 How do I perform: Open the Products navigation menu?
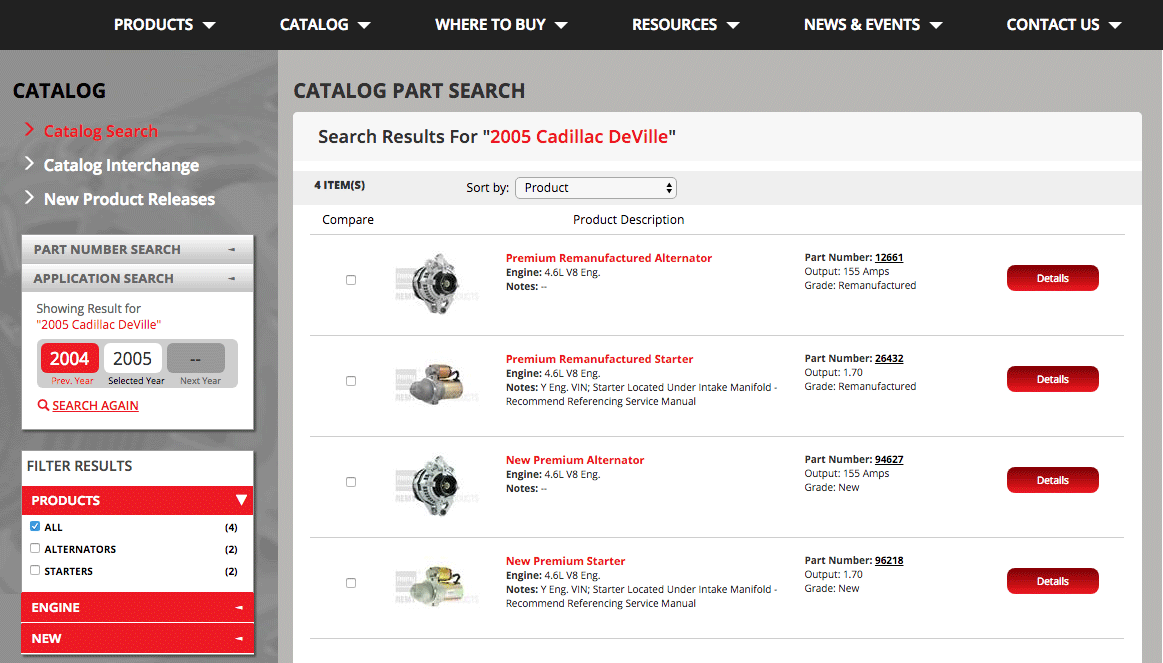point(164,24)
